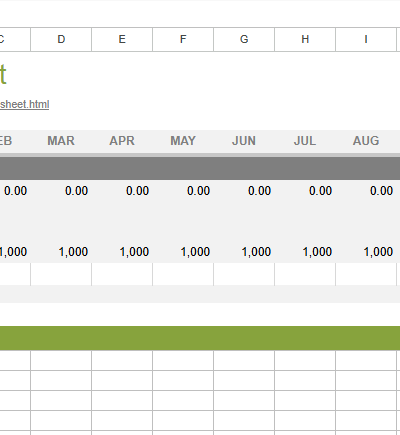Image resolution: width=400 pixels, height=435 pixels.
Task: Open the sheet.html hyperlink
Action: pyautogui.click(x=24, y=104)
